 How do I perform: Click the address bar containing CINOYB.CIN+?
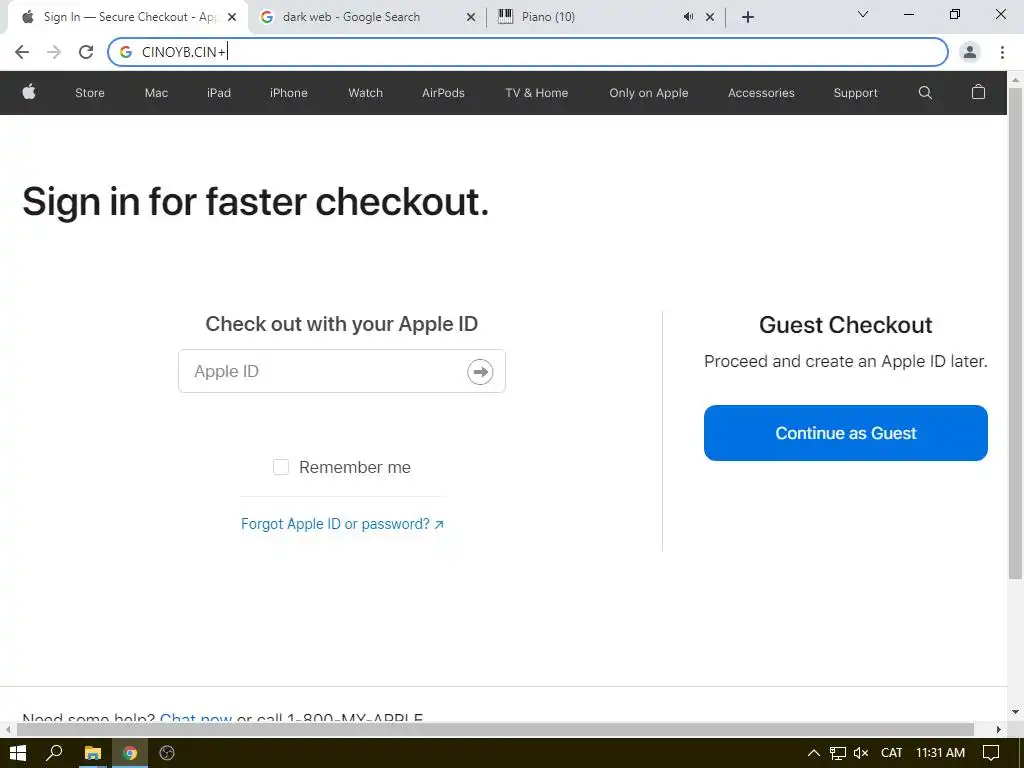[x=528, y=52]
